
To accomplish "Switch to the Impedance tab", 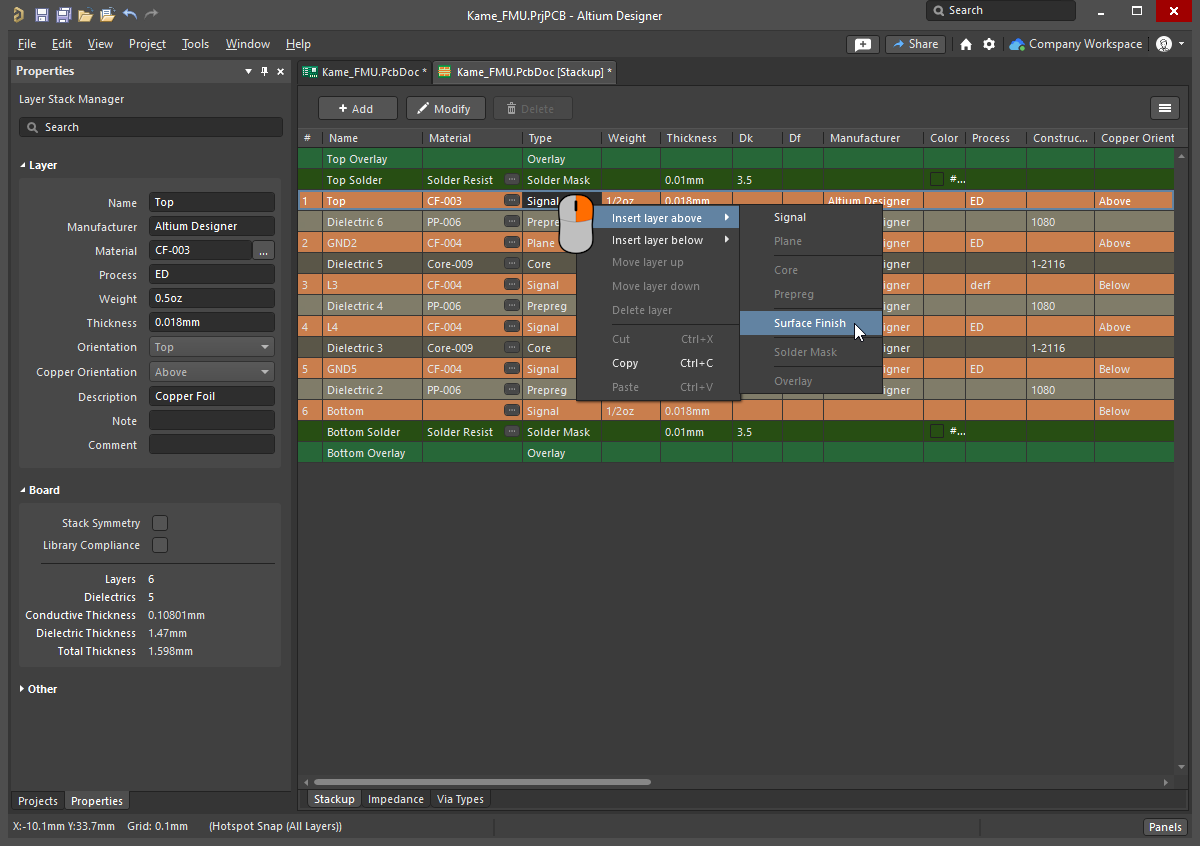I will (396, 799).
